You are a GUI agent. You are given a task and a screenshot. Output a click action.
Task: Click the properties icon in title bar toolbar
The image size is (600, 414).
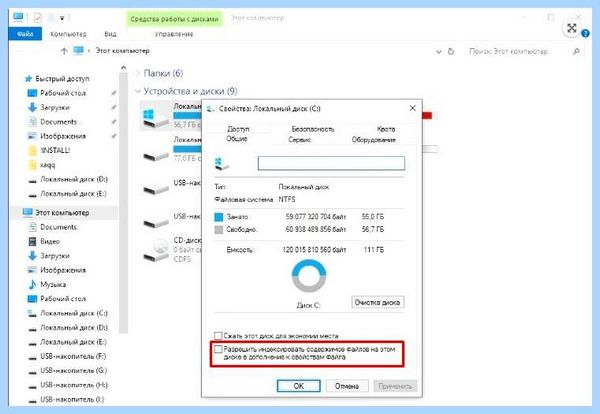(x=38, y=18)
